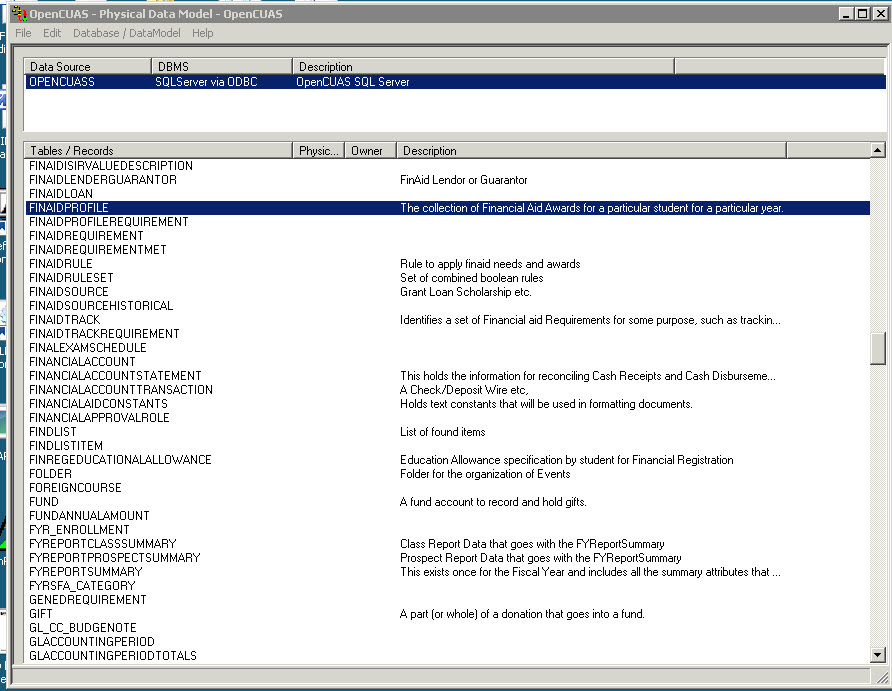The image size is (892, 691).
Task: Select the FYRSFA_CATEGORY table
Action: click(82, 586)
